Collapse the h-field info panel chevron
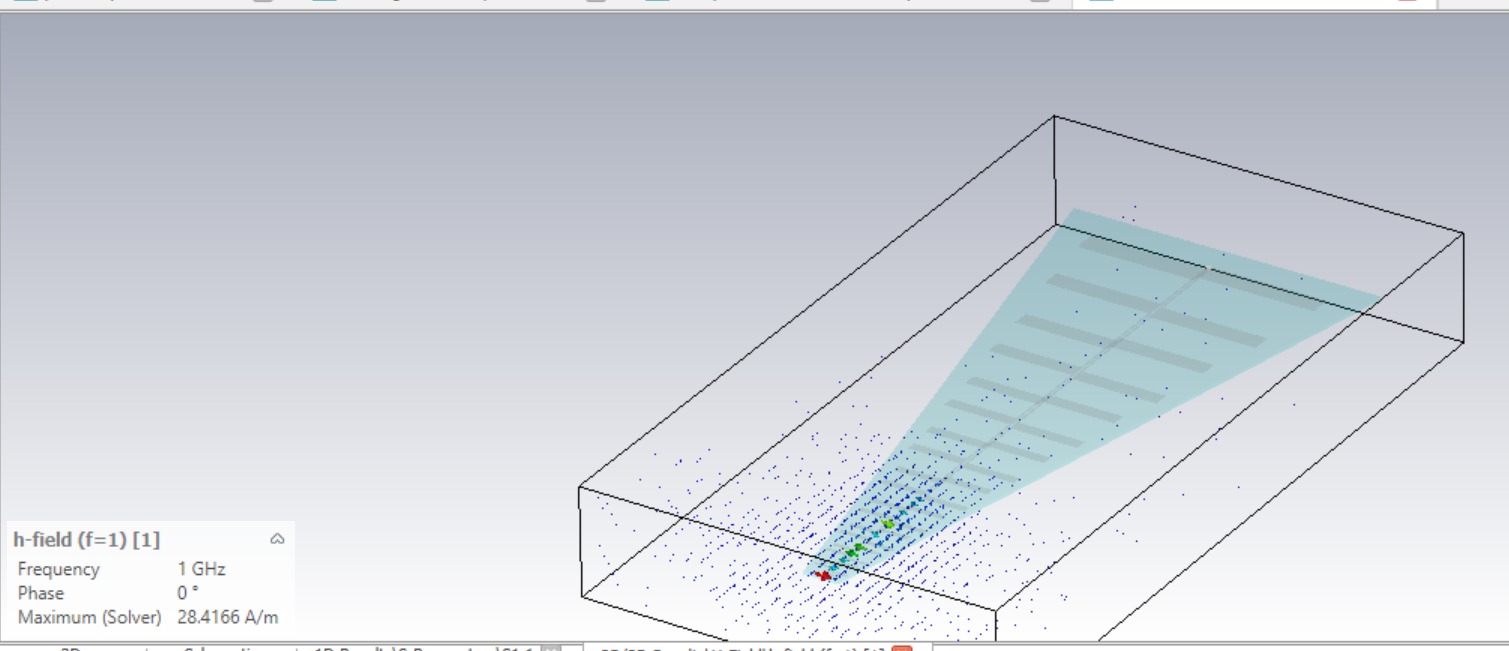1509x651 pixels. (x=277, y=540)
